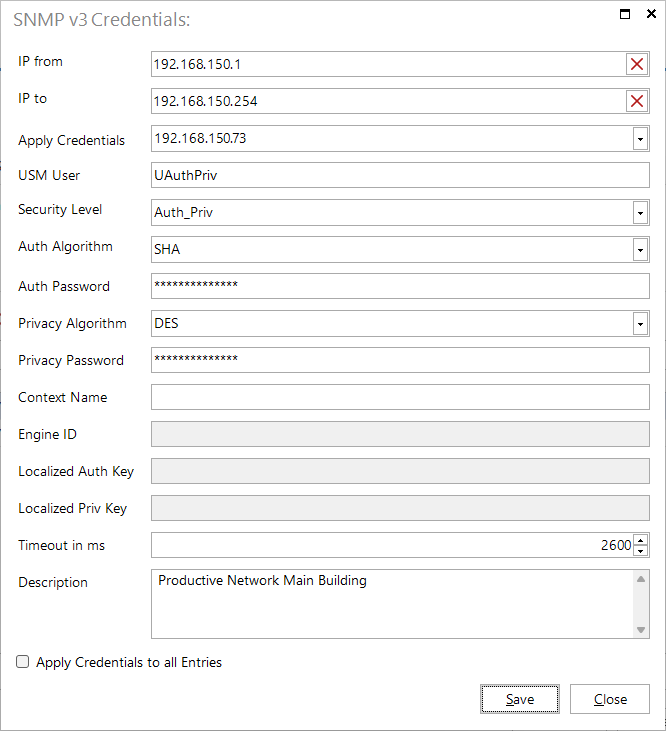This screenshot has height=731, width=666.
Task: Edit the USM User field
Action: pyautogui.click(x=400, y=175)
